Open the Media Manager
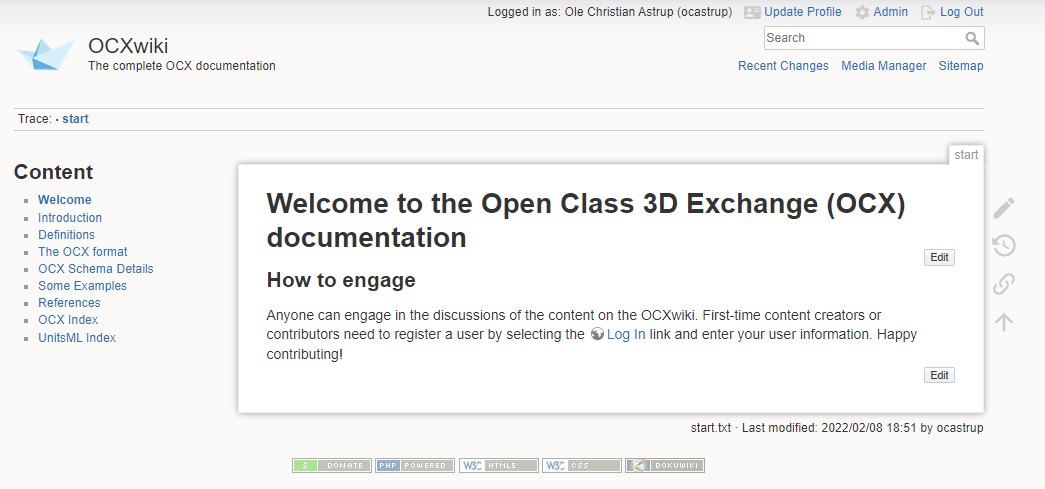 tap(883, 66)
